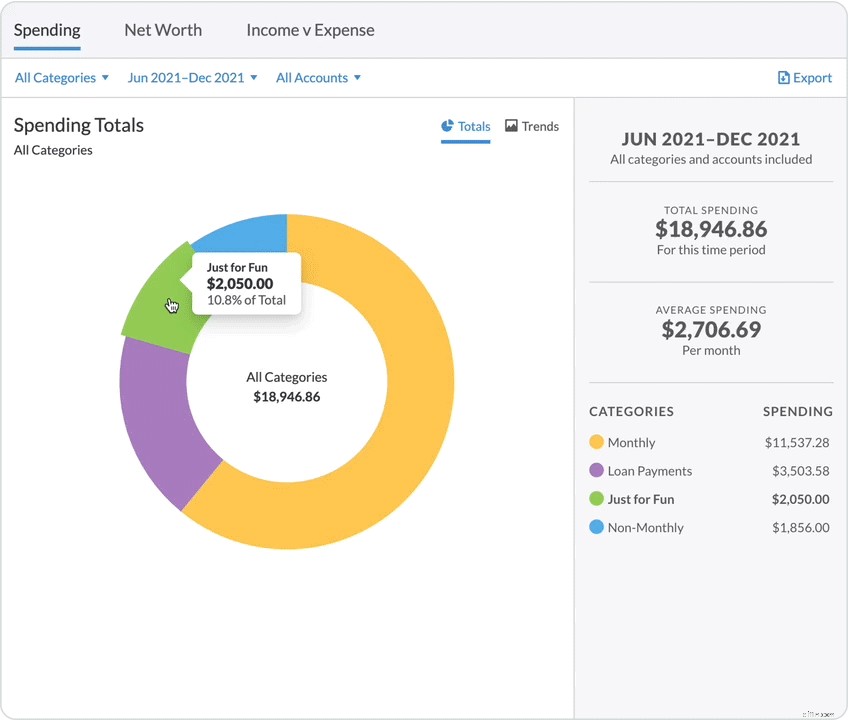Toggle the view back to Totals
848x720 pixels.
(x=465, y=126)
